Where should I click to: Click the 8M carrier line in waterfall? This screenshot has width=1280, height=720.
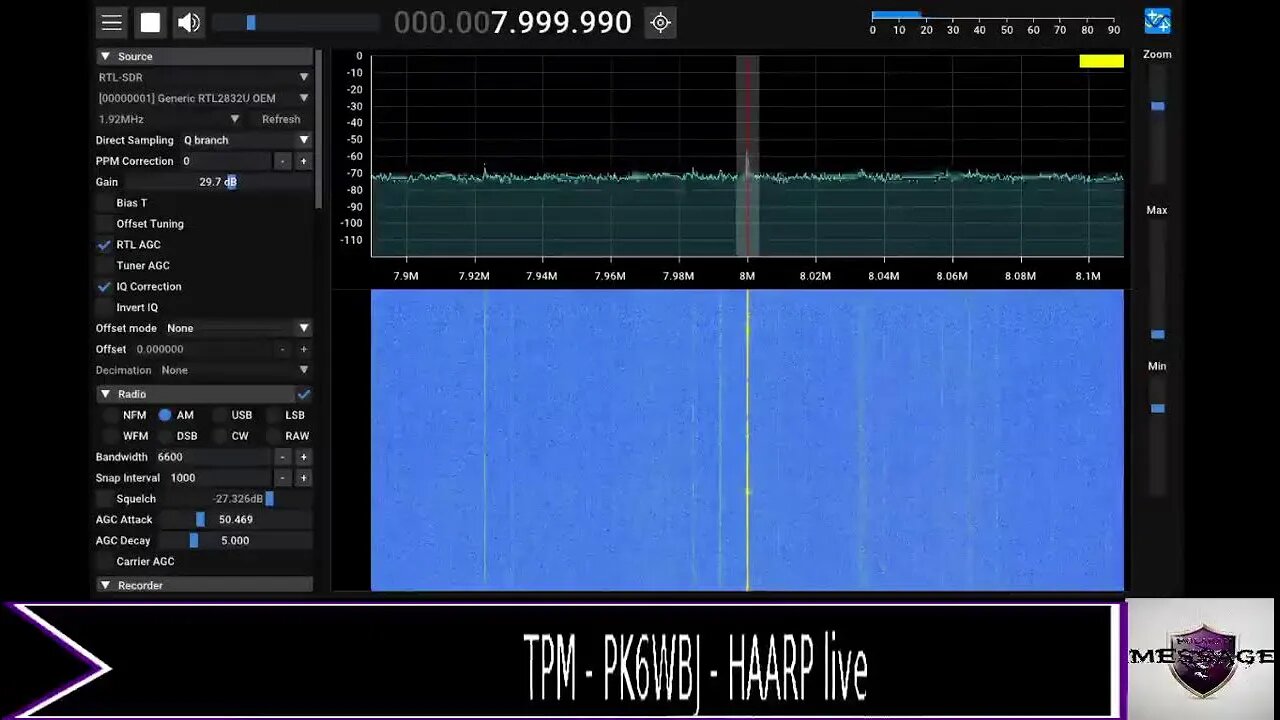point(747,440)
